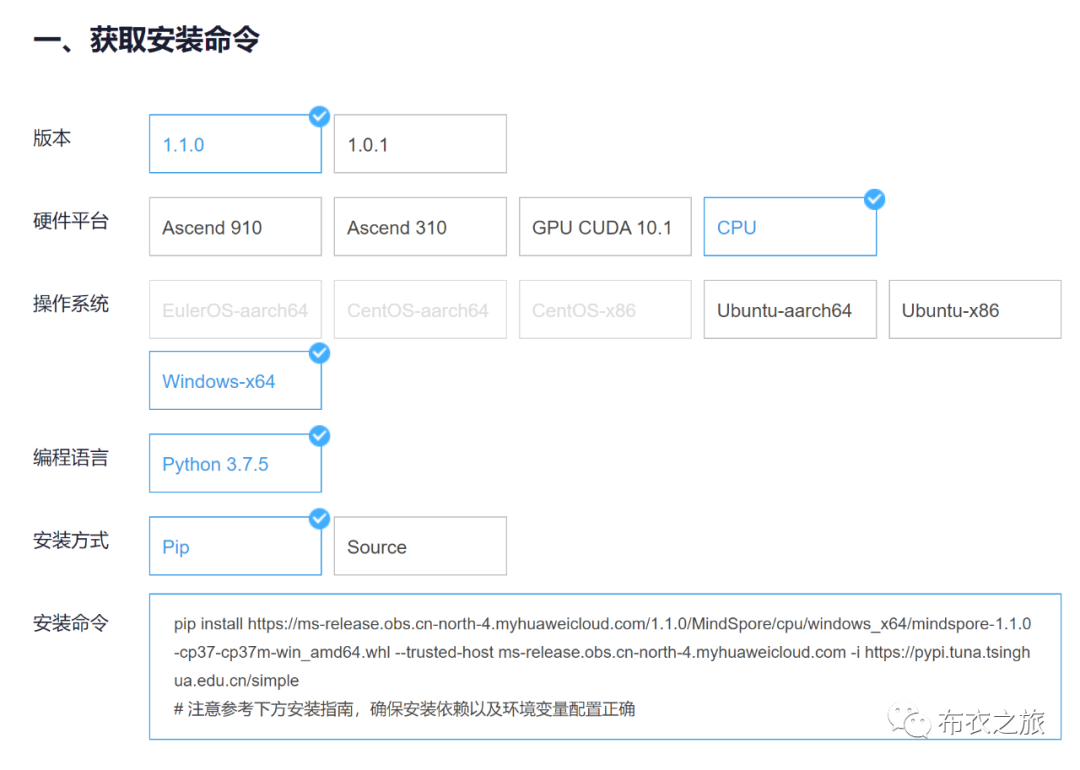Image resolution: width=1080 pixels, height=770 pixels.
Task: Select CentOS-x86 operating system
Action: point(605,309)
